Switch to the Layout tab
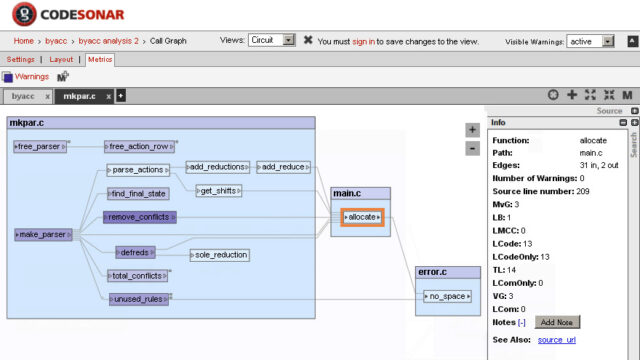 [x=61, y=60]
